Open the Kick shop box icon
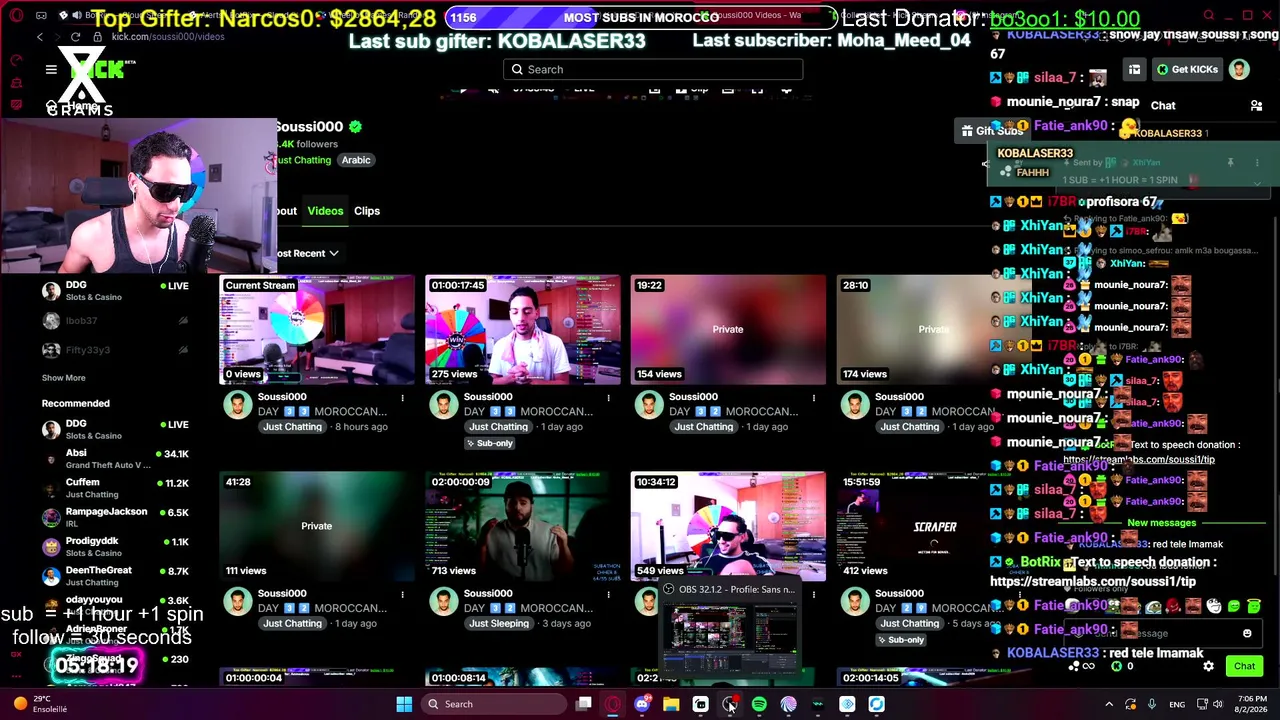The height and width of the screenshot is (720, 1280). coord(1134,69)
